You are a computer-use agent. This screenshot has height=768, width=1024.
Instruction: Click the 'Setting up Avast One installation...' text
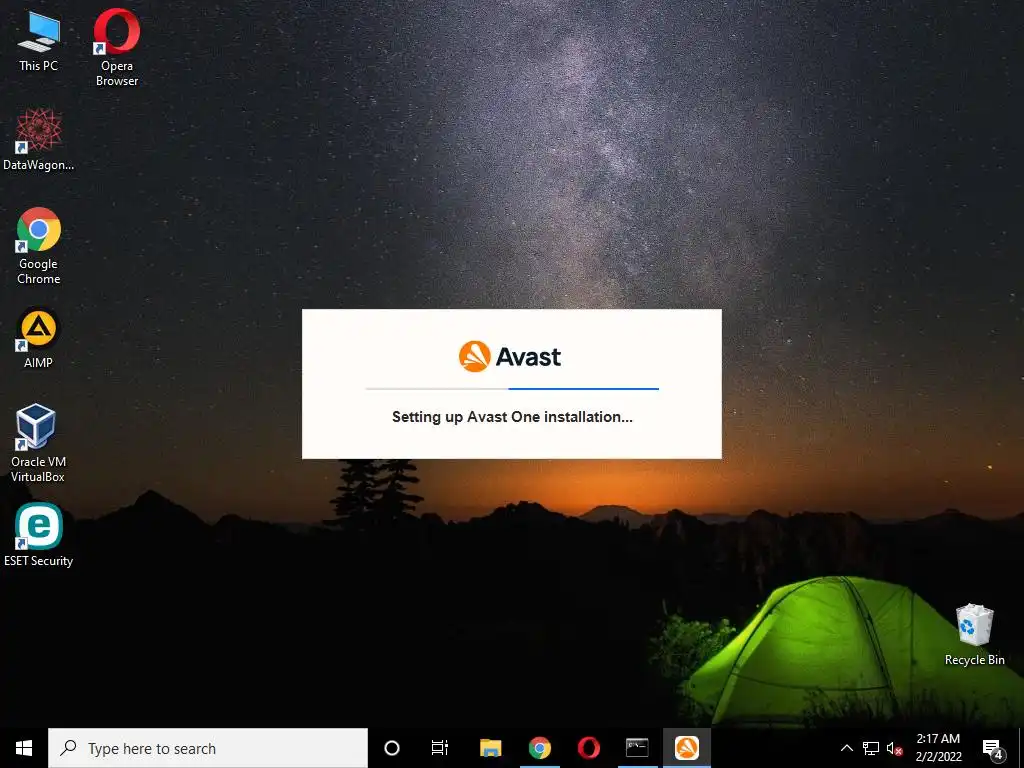tap(512, 417)
